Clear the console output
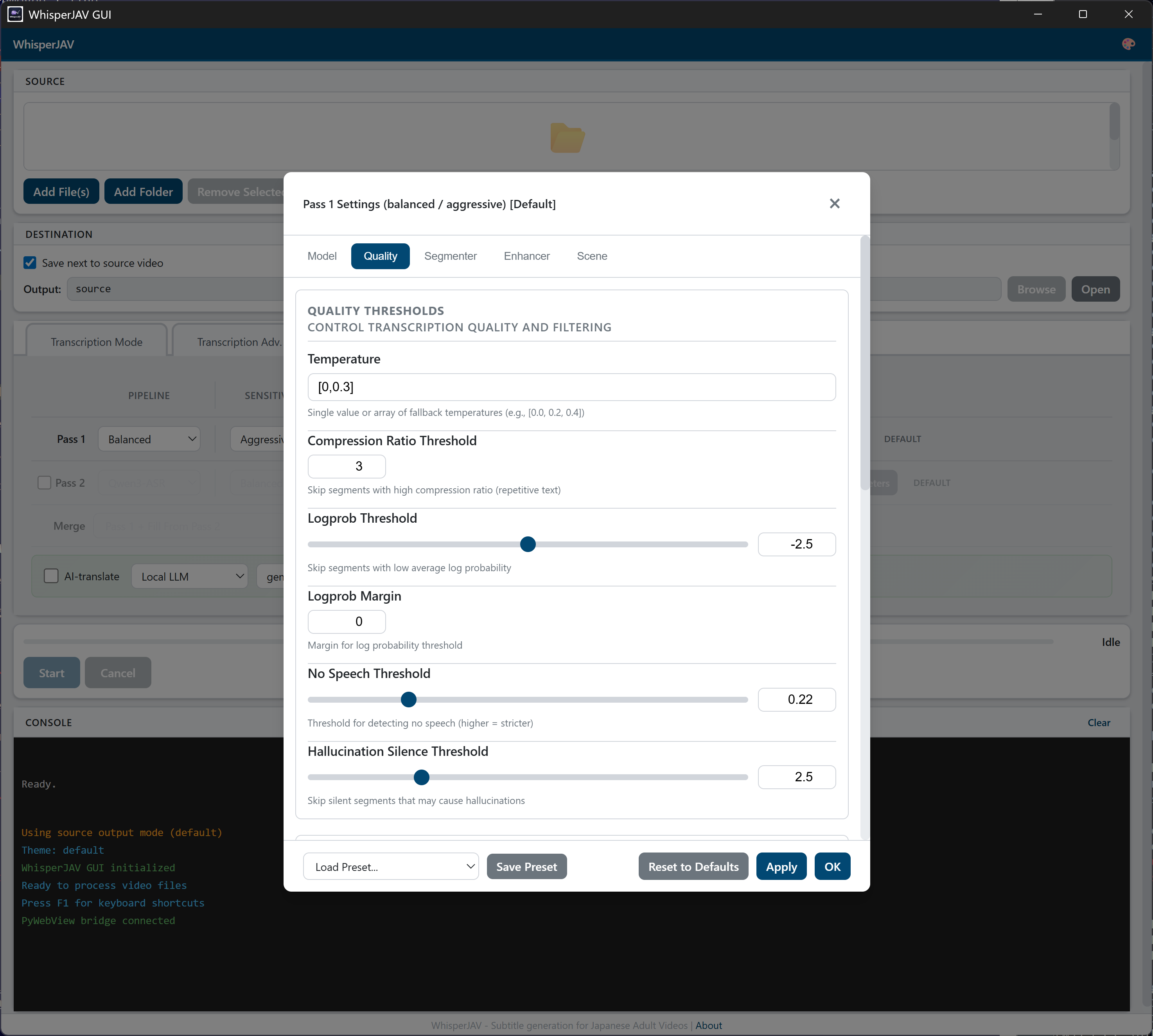Image resolution: width=1153 pixels, height=1036 pixels. (1098, 722)
